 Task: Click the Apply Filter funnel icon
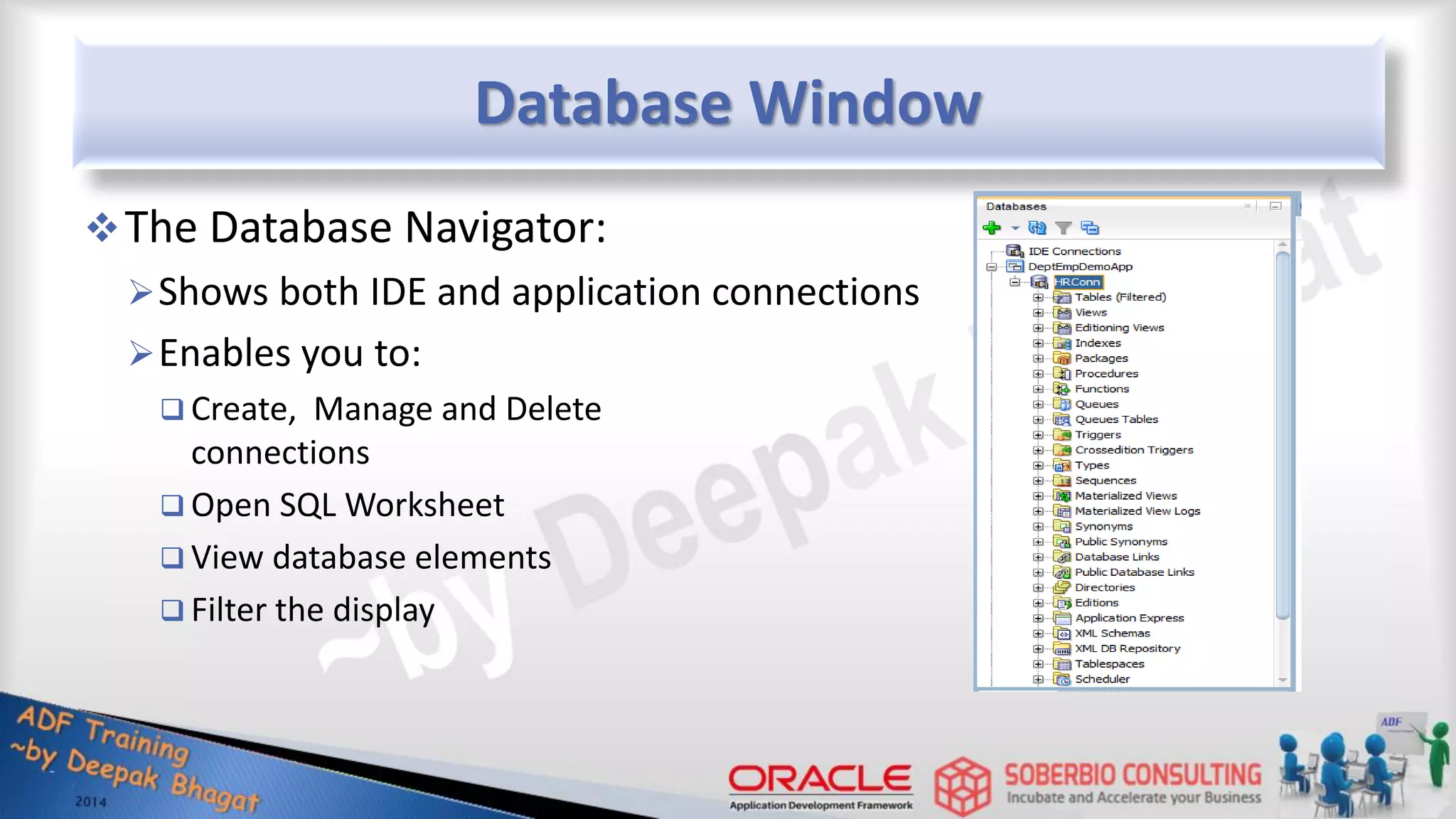click(1064, 227)
